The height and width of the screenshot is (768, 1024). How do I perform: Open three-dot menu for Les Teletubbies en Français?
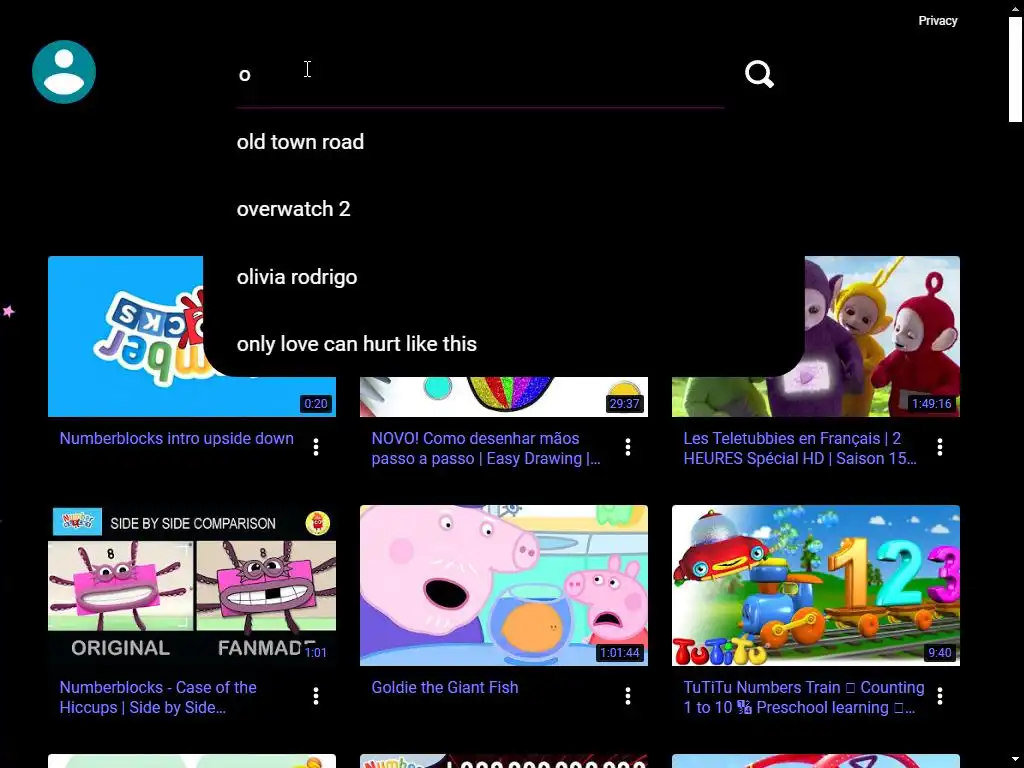click(x=940, y=447)
